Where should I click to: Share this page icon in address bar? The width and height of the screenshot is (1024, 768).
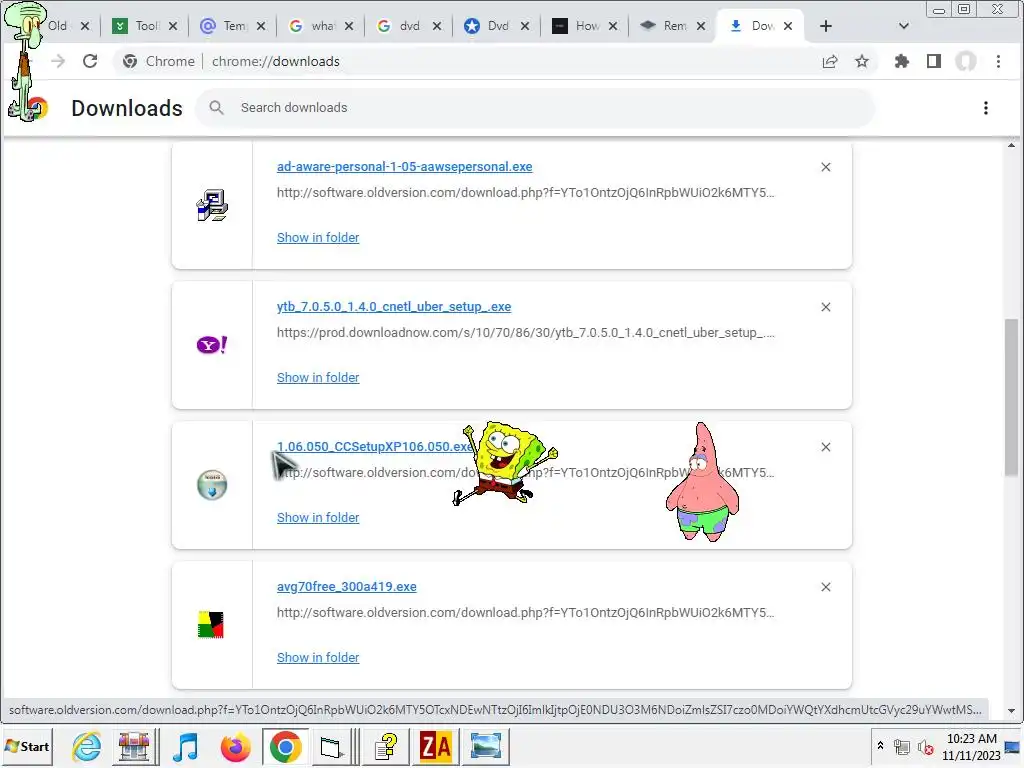[x=830, y=61]
